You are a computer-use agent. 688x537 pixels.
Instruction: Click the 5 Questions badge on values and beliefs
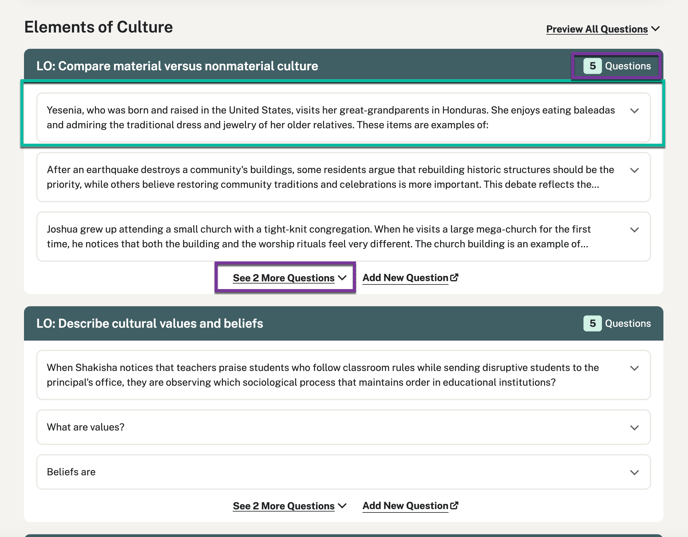click(x=617, y=324)
